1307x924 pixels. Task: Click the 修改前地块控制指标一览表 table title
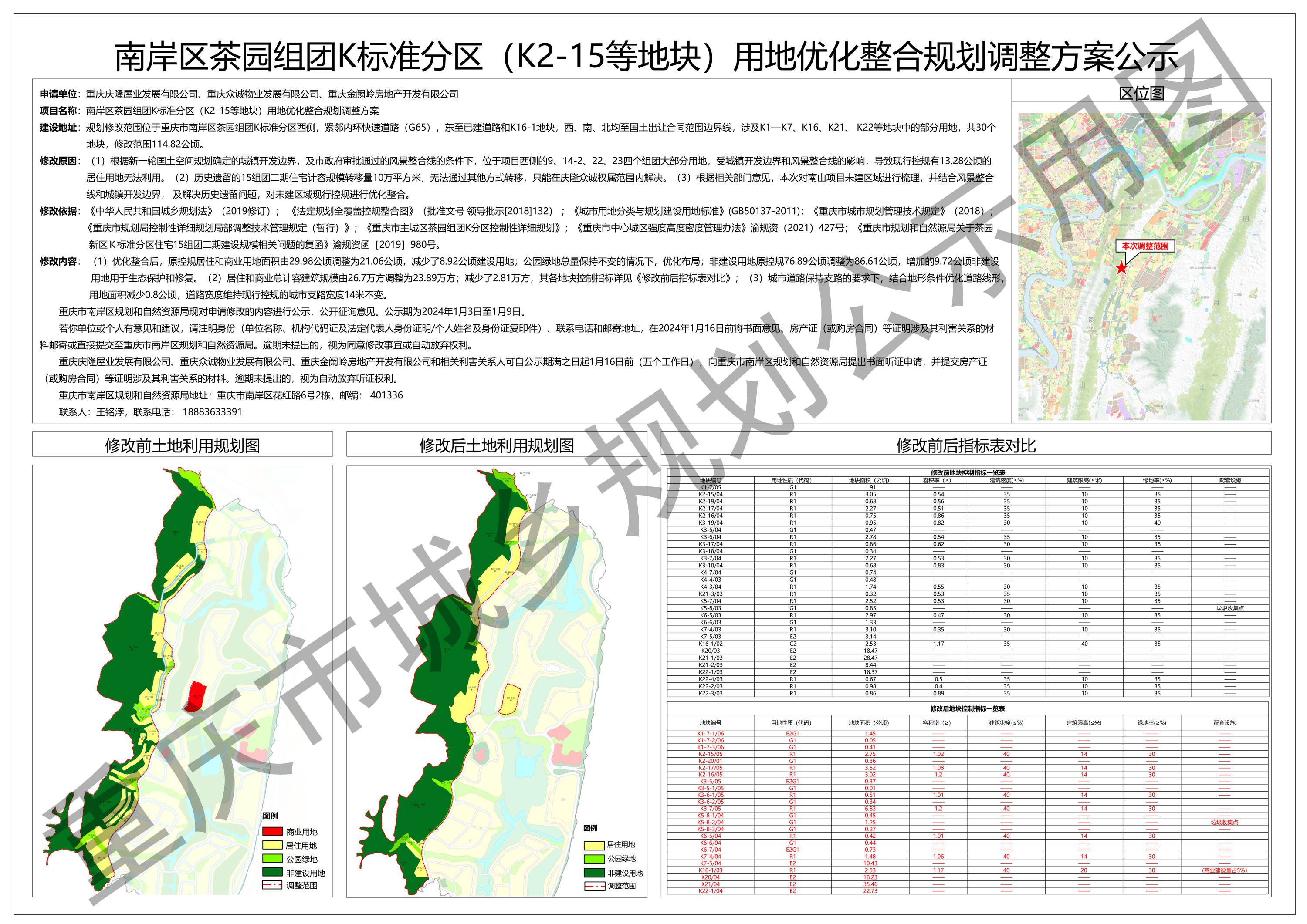point(968,473)
